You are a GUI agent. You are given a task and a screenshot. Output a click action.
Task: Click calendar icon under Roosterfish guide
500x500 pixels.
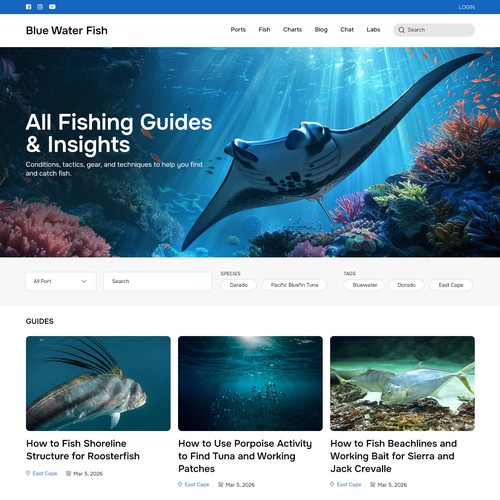[68, 473]
